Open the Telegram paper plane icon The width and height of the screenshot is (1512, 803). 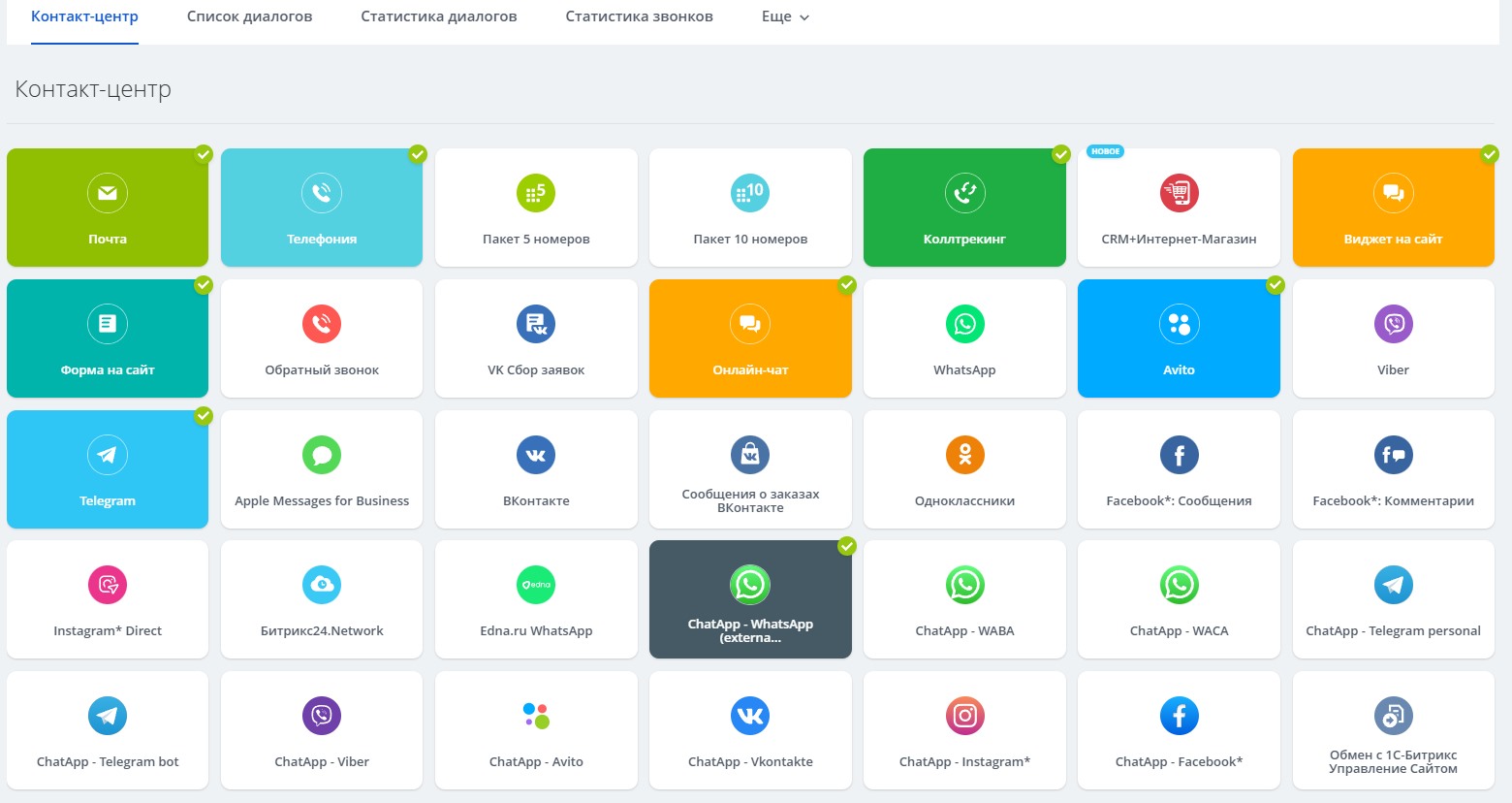point(108,455)
